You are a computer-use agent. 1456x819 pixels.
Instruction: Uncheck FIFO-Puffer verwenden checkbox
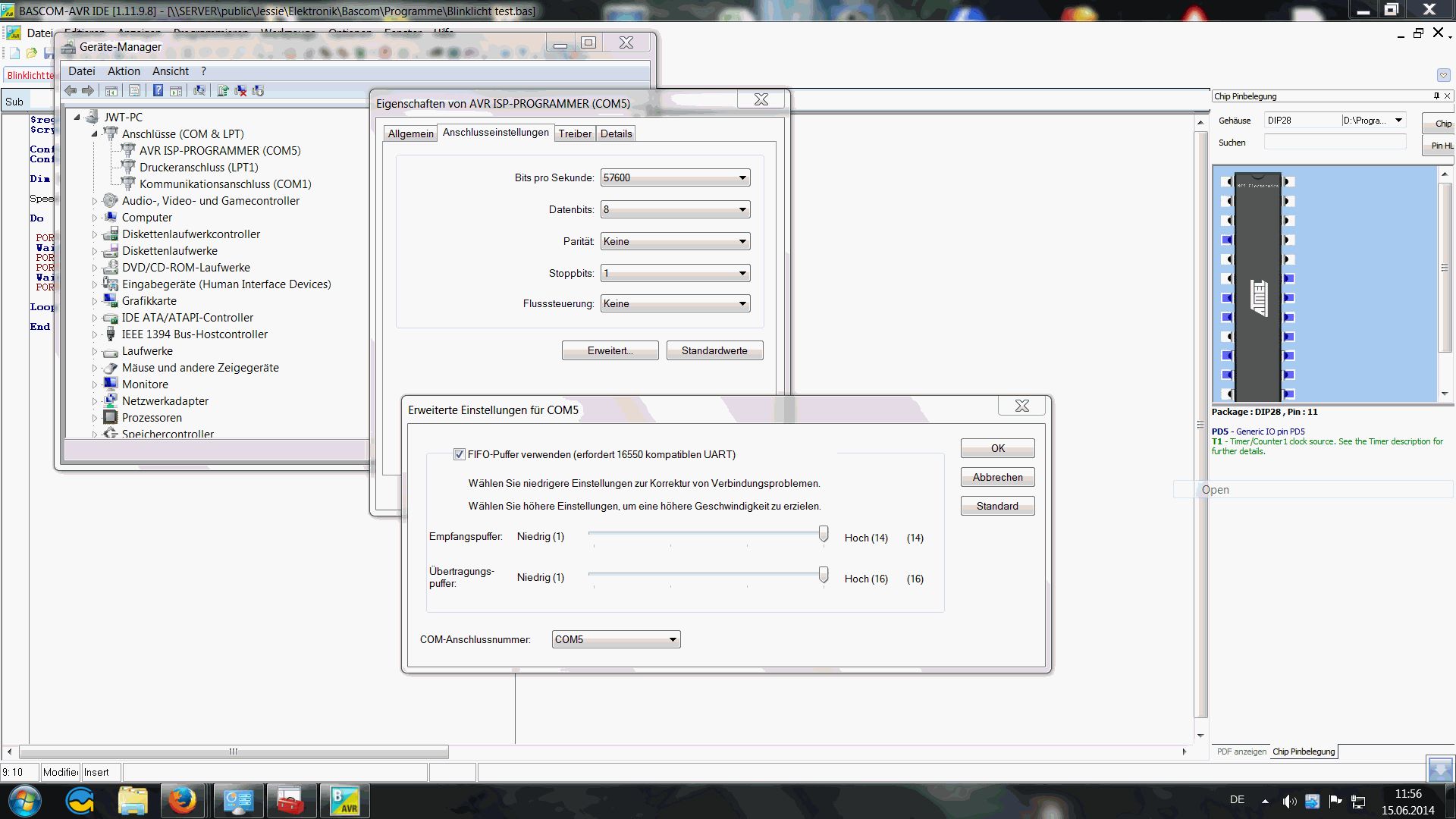pyautogui.click(x=459, y=454)
